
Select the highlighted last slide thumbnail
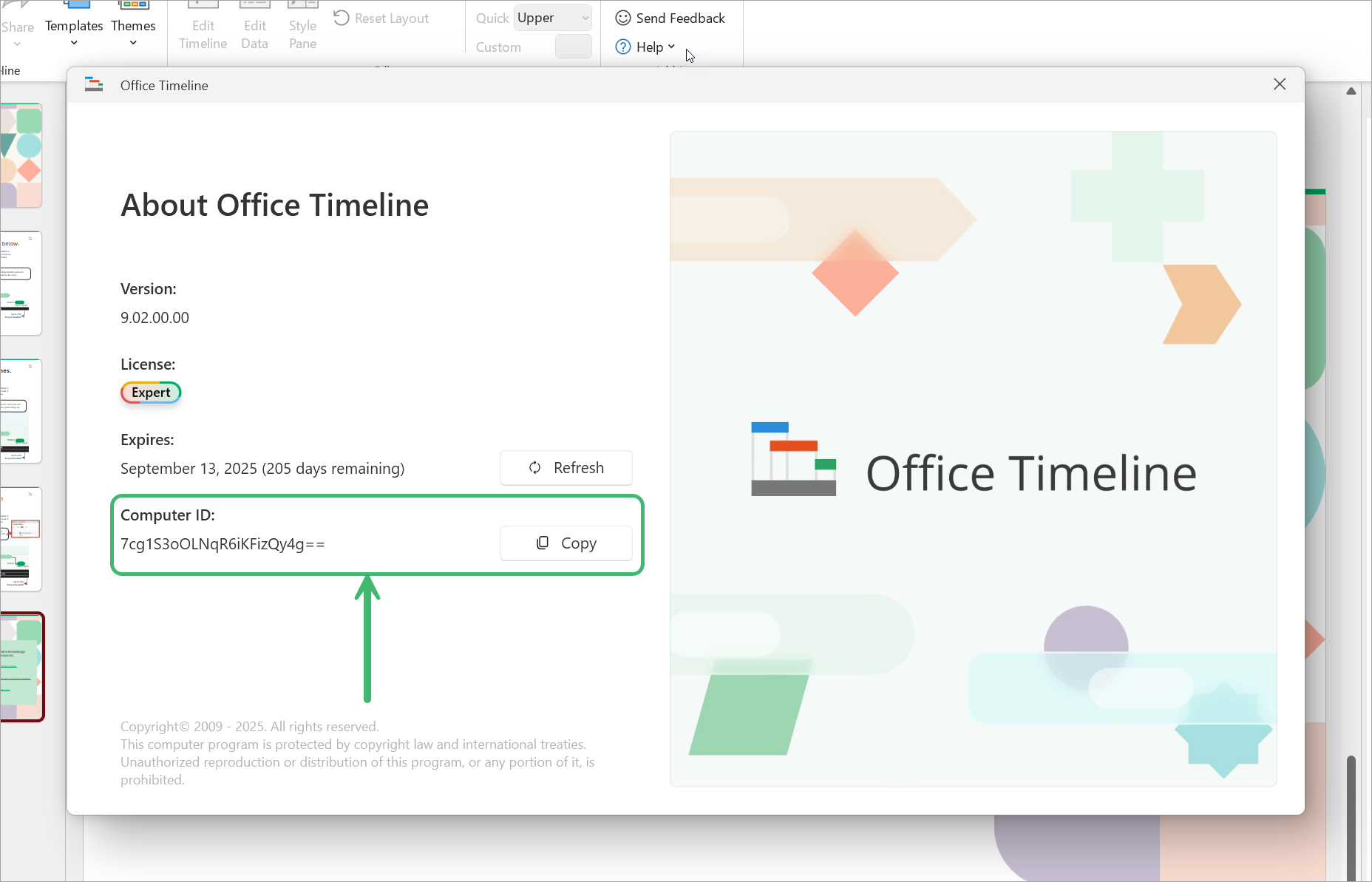[x=21, y=667]
